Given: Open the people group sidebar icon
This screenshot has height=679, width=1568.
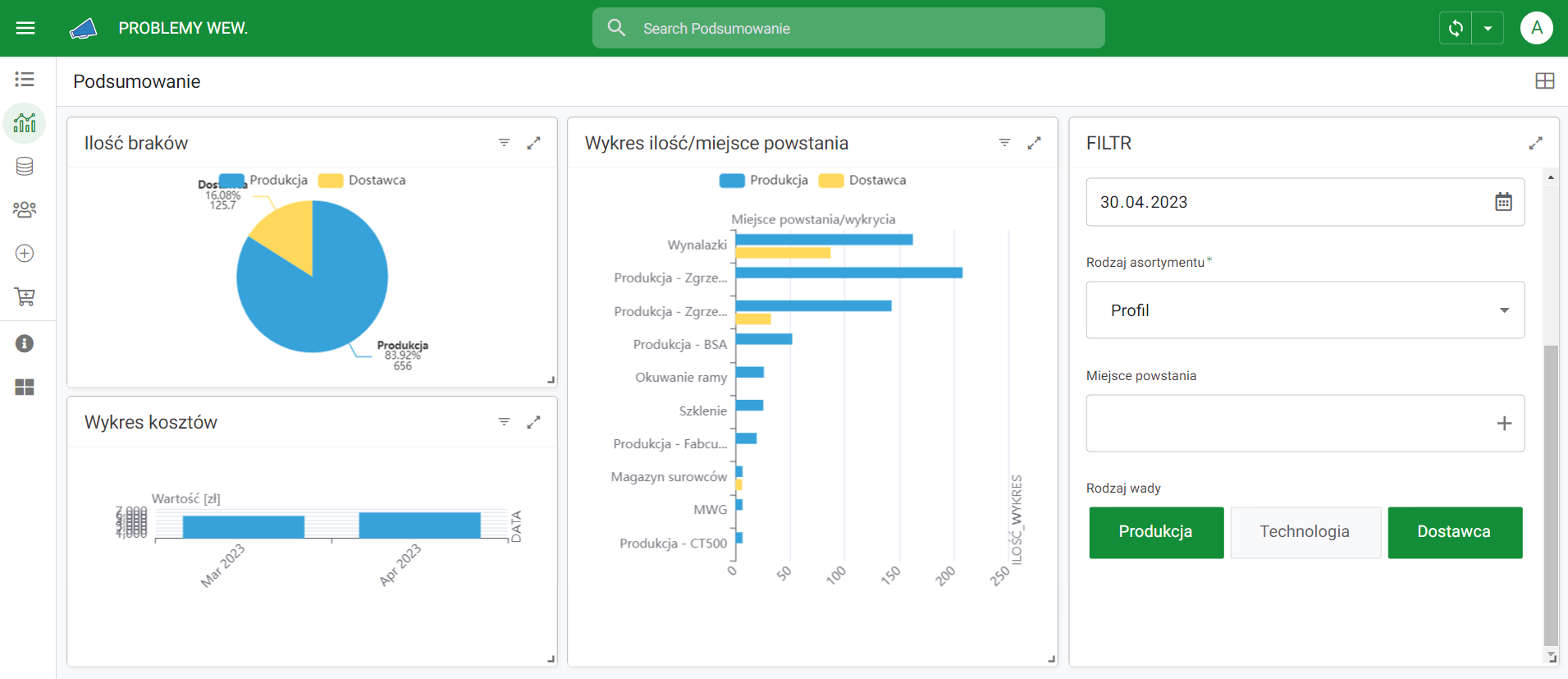Looking at the screenshot, I should click(25, 210).
